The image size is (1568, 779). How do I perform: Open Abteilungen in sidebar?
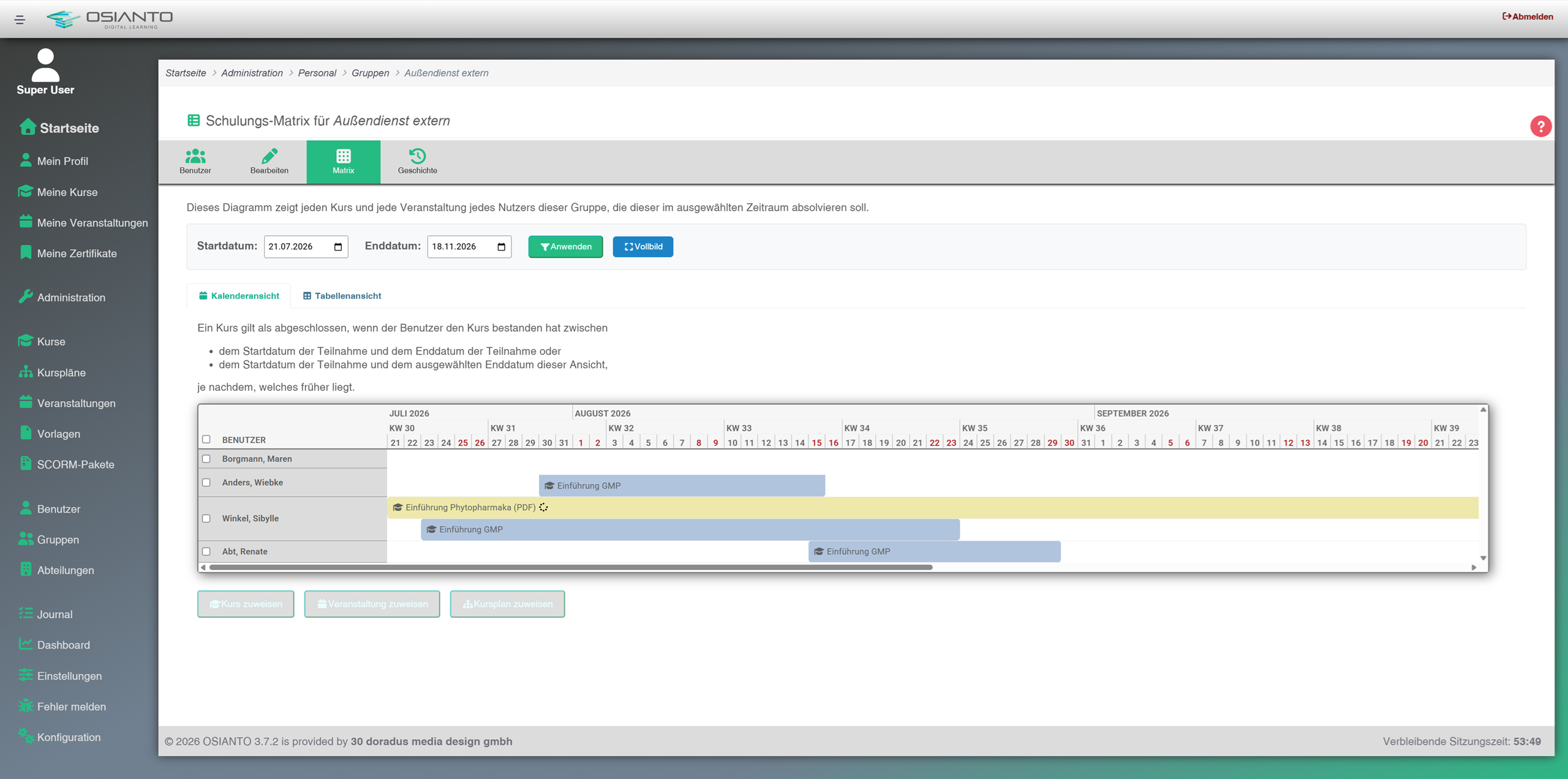point(56,570)
